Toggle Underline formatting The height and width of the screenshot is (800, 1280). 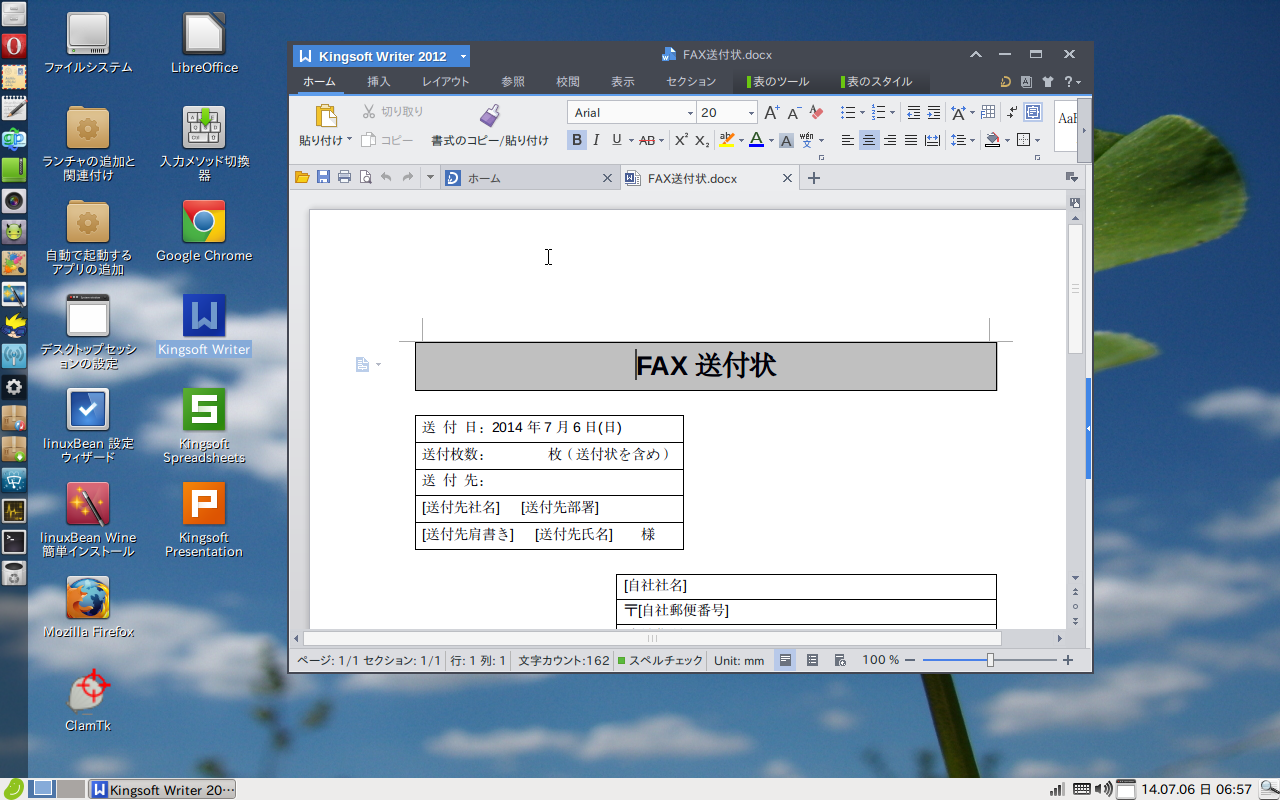coord(617,140)
